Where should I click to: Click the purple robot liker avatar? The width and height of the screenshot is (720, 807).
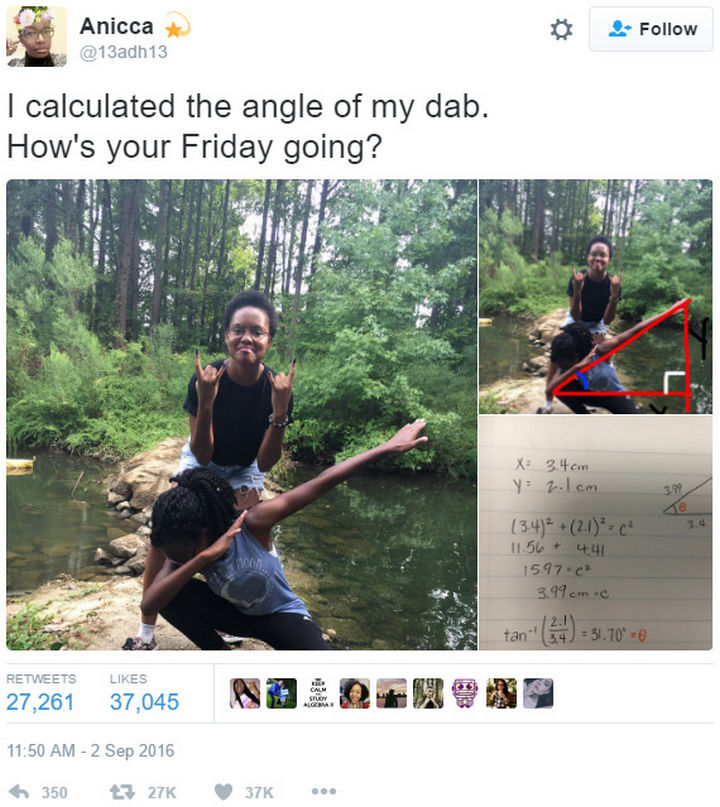coord(465,693)
